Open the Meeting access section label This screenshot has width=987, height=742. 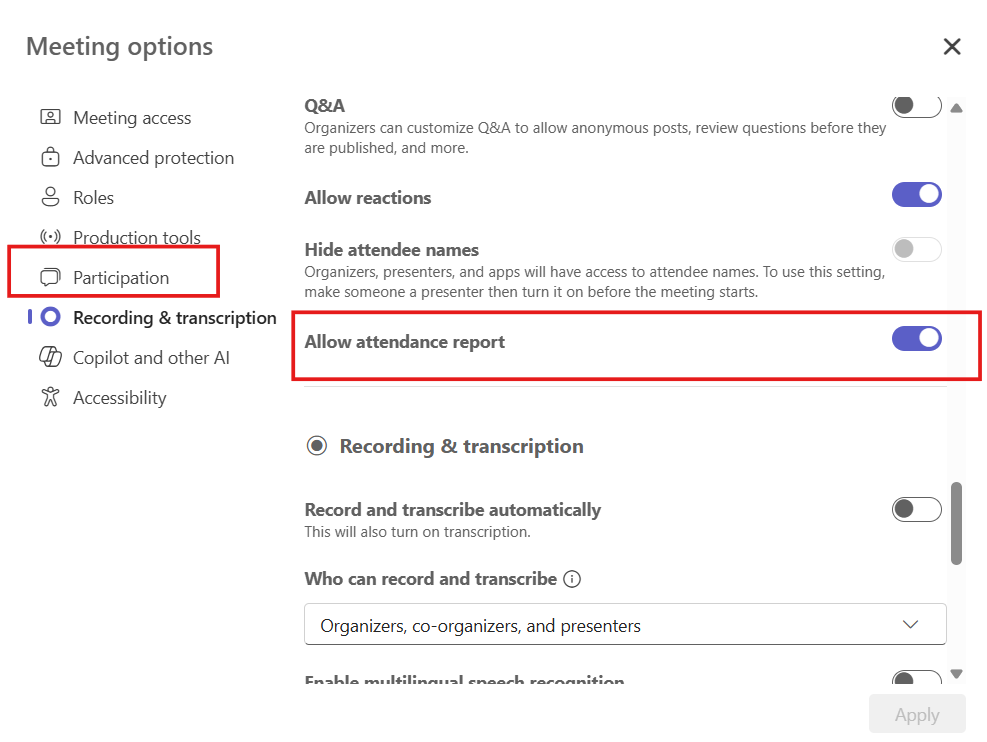[131, 117]
